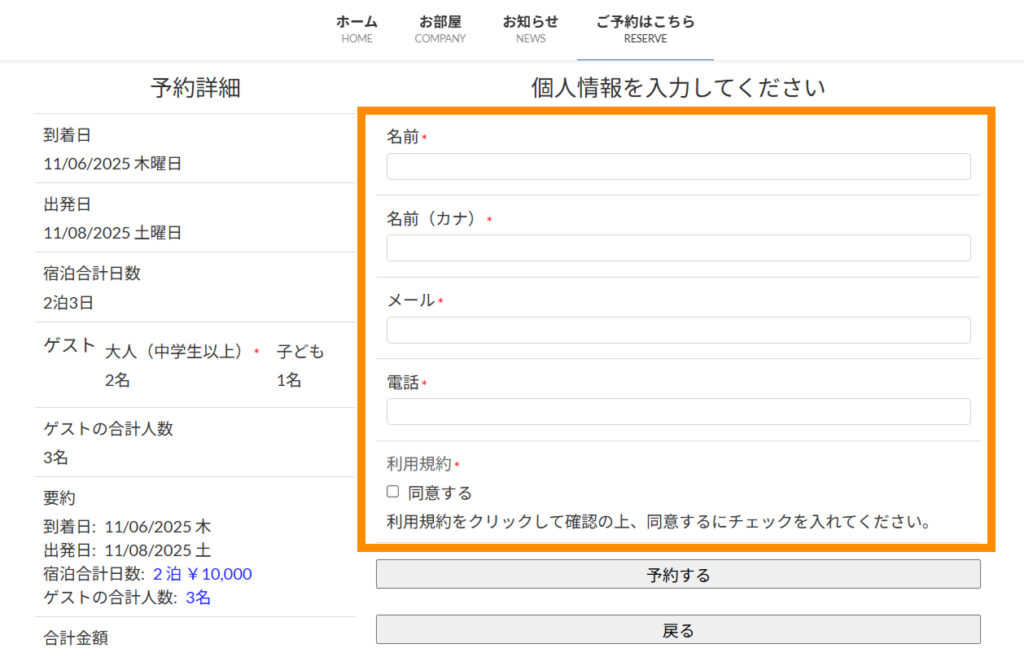Select the 電話 input field
The width and height of the screenshot is (1024, 657).
pos(678,412)
